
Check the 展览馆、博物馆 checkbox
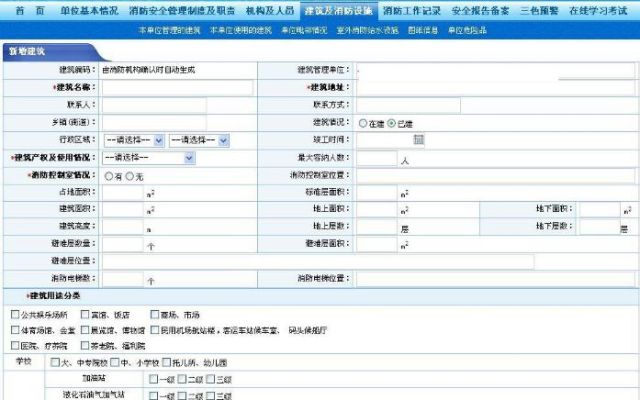(x=85, y=330)
